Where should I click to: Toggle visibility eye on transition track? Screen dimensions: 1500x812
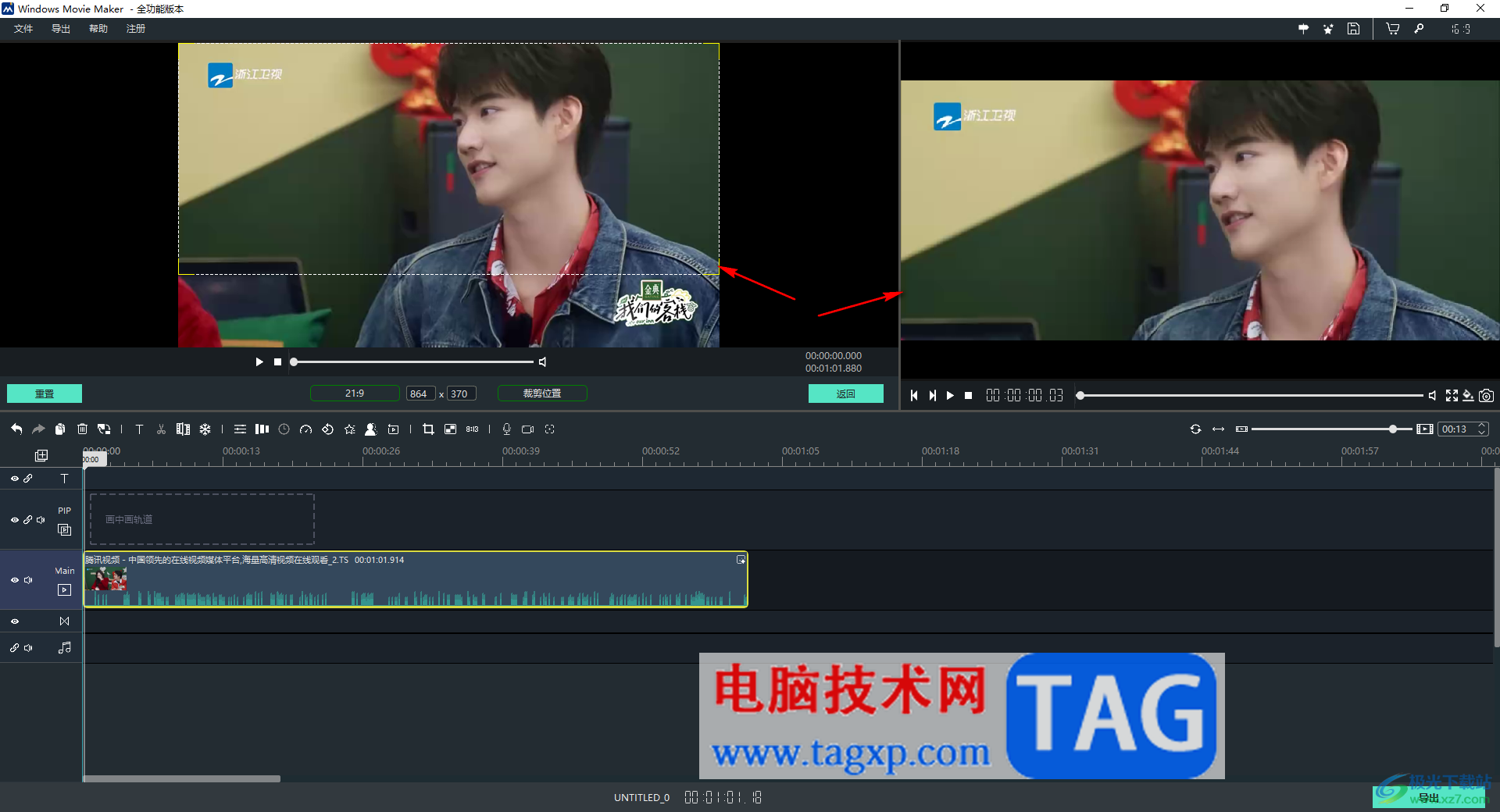pos(14,621)
